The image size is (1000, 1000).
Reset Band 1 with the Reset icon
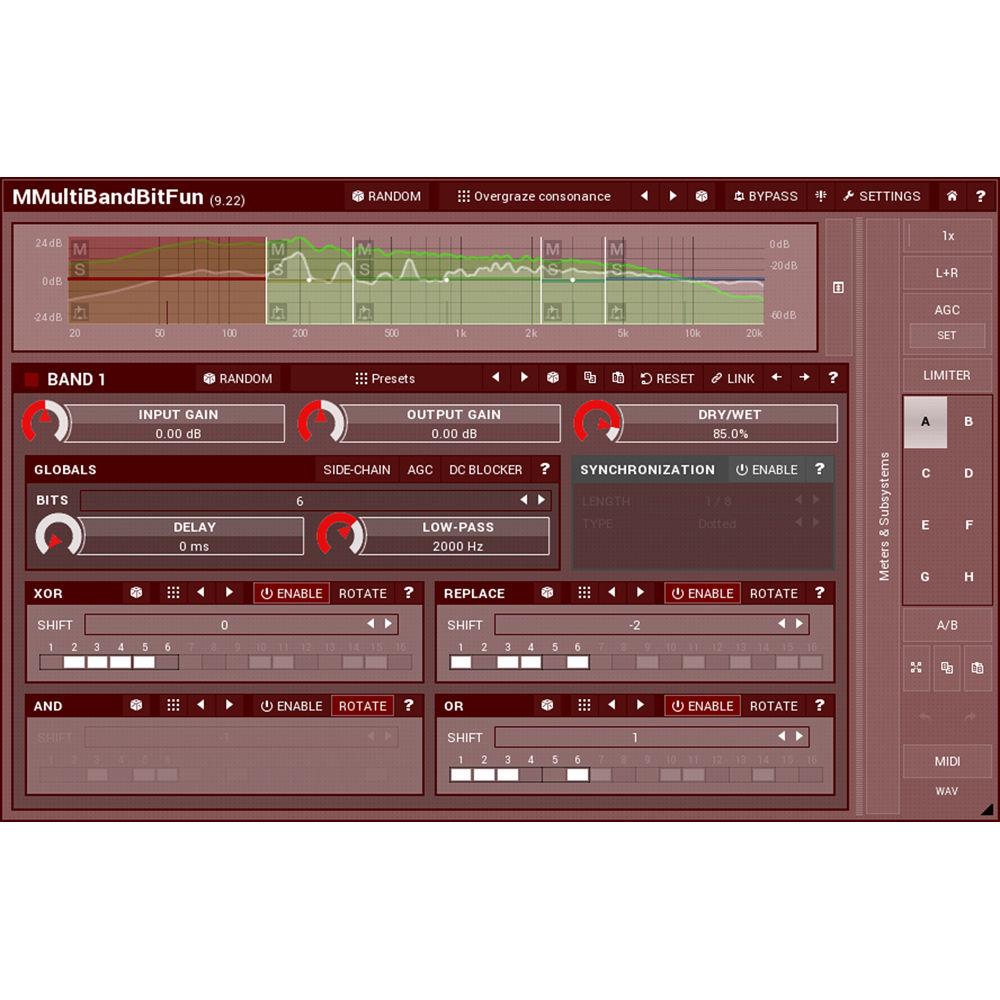666,378
